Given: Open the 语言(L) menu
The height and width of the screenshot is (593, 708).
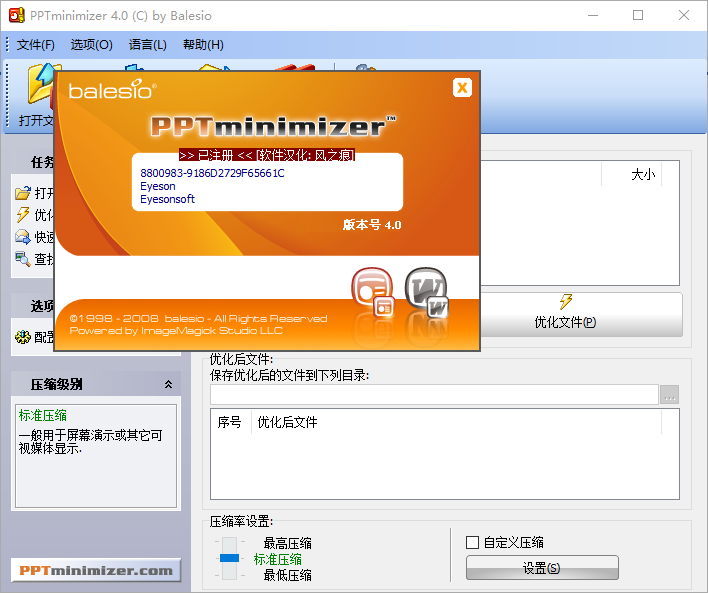Looking at the screenshot, I should point(148,45).
